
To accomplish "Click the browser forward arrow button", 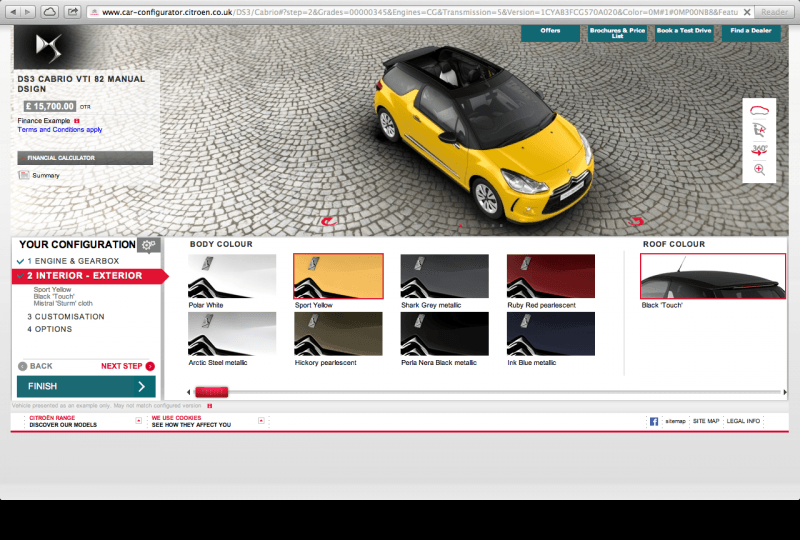I will [28, 11].
